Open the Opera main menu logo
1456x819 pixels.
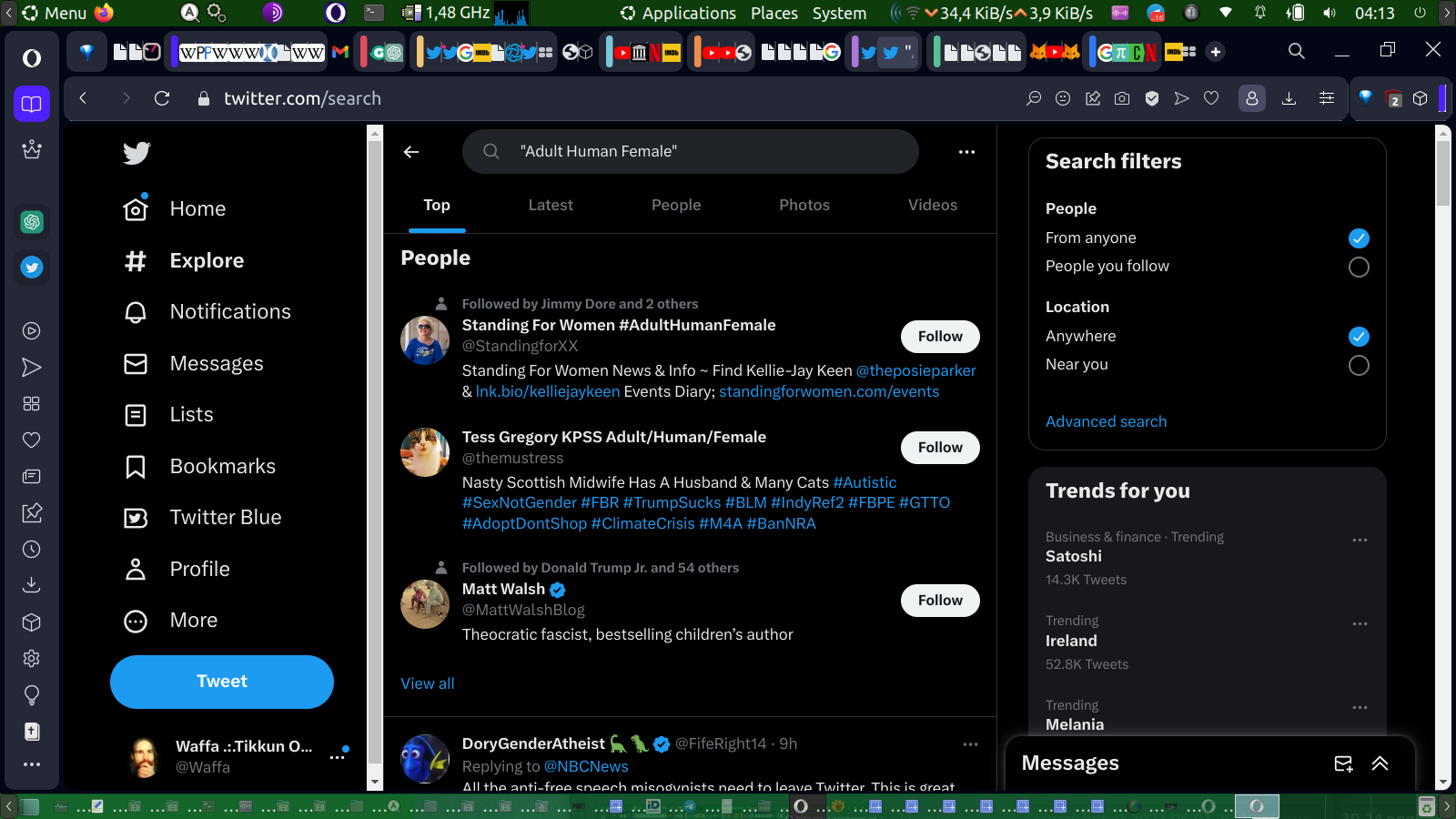pos(32,58)
